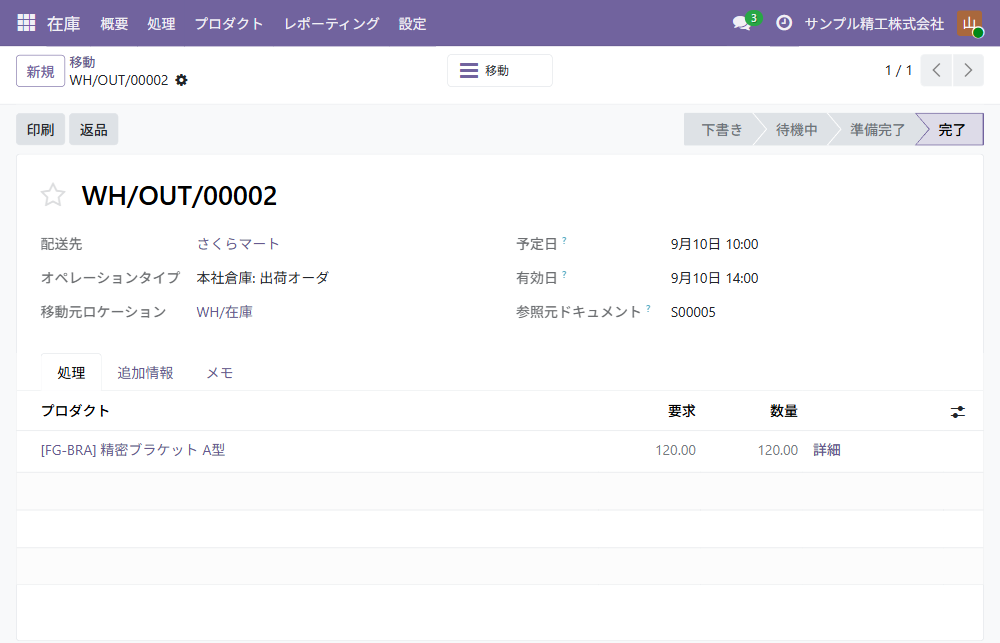Click the 印刷 button
The image size is (1000, 643).
tap(40, 129)
